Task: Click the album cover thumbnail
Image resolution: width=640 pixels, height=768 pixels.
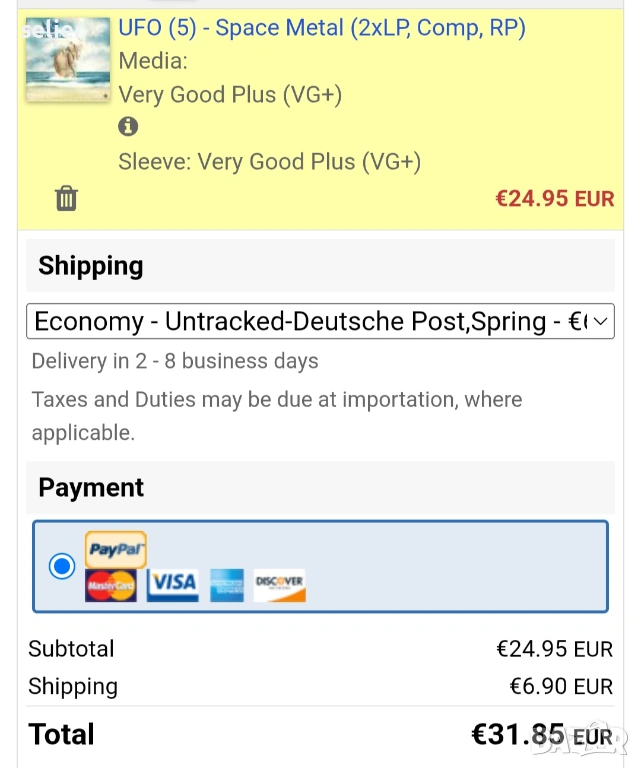Action: click(x=68, y=58)
